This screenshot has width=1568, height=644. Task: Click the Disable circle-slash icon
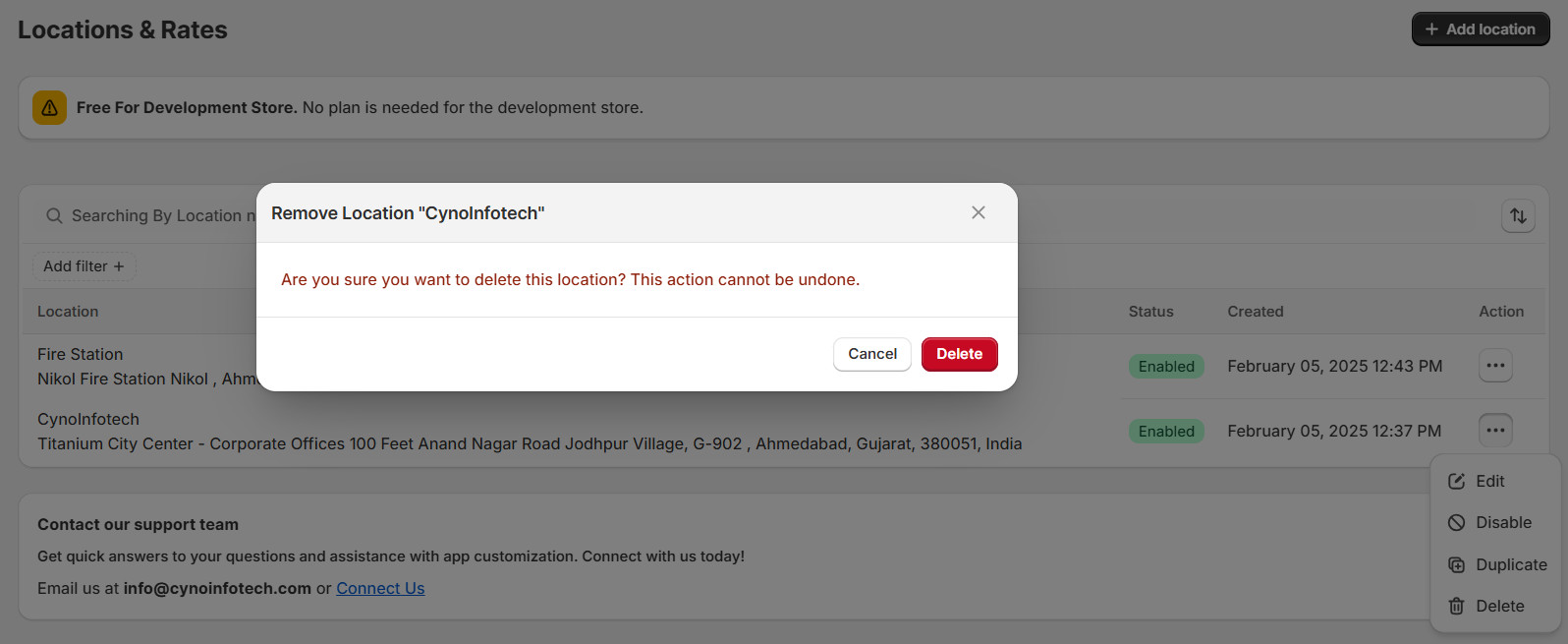click(x=1457, y=523)
